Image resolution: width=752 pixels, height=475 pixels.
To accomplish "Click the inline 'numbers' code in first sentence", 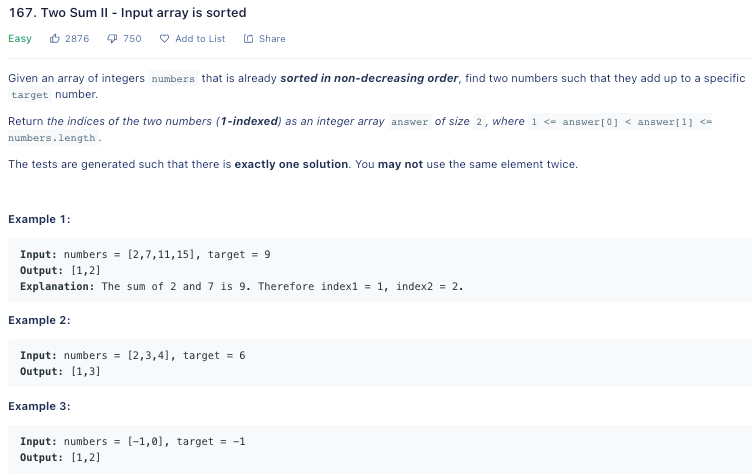I will [x=173, y=79].
